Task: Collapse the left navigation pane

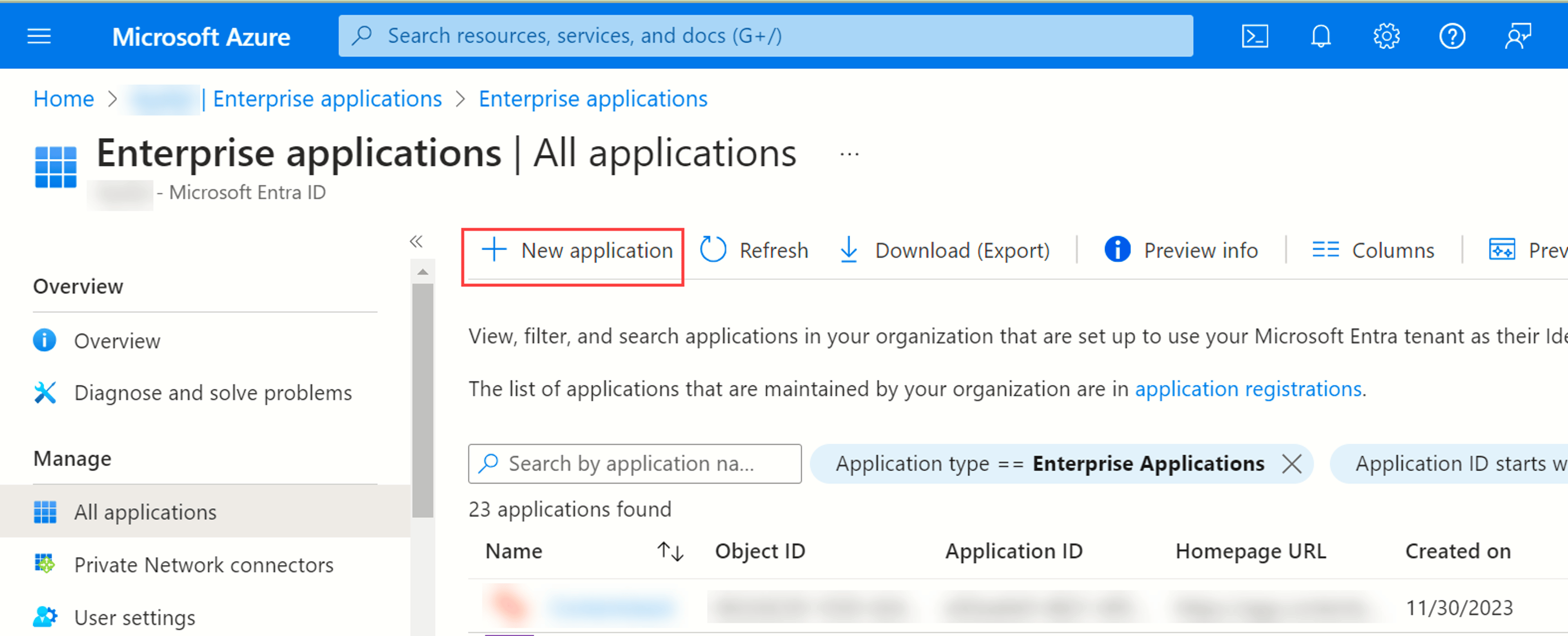Action: tap(416, 242)
